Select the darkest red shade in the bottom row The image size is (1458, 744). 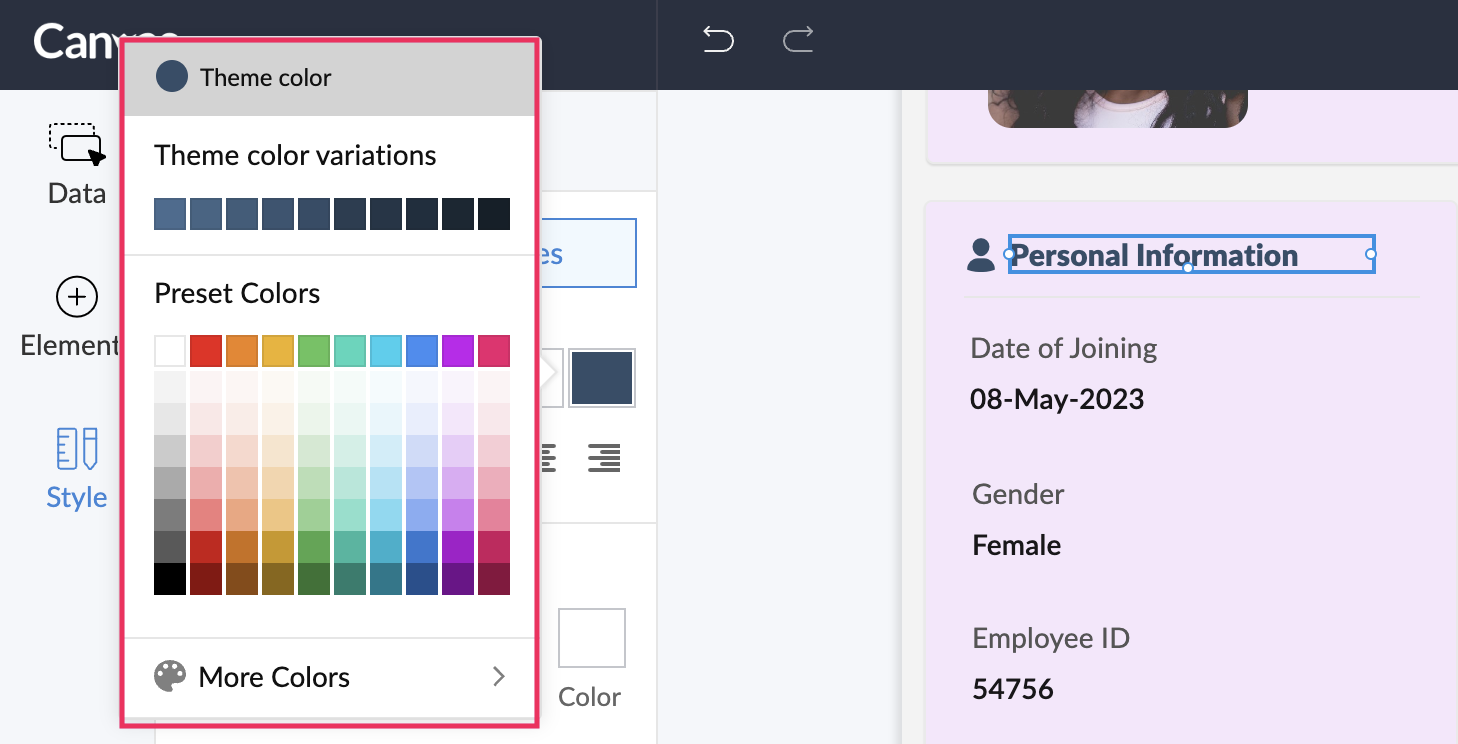[x=206, y=579]
